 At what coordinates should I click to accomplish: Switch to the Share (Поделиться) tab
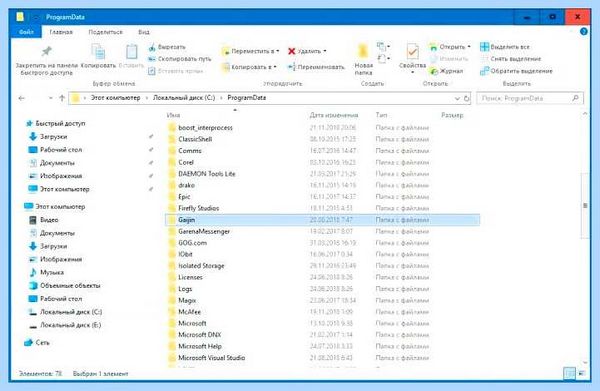[106, 32]
